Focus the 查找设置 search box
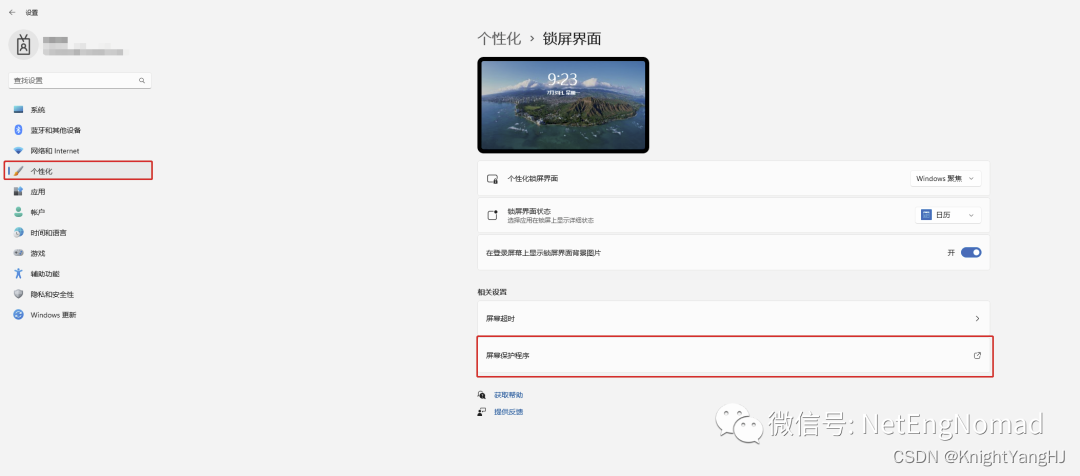 pos(80,81)
